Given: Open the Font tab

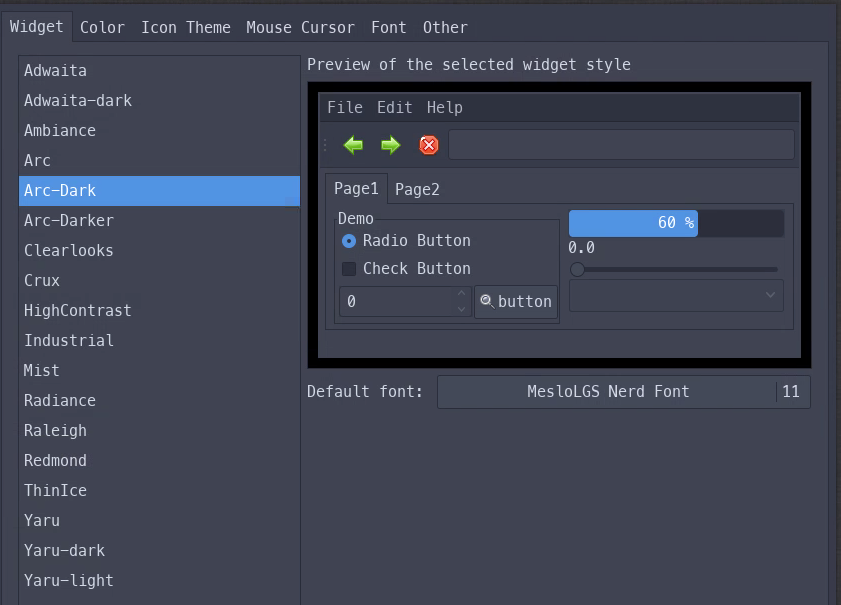Looking at the screenshot, I should [389, 27].
